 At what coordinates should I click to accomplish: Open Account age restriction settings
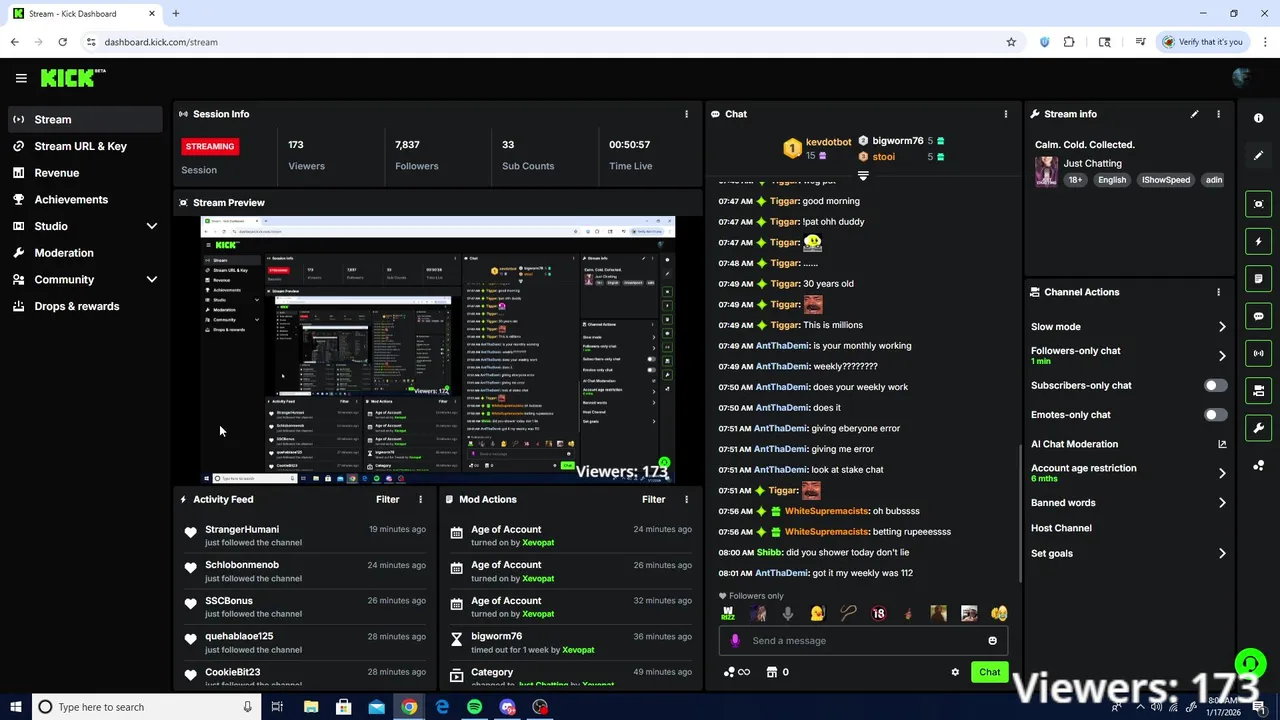(x=1128, y=473)
